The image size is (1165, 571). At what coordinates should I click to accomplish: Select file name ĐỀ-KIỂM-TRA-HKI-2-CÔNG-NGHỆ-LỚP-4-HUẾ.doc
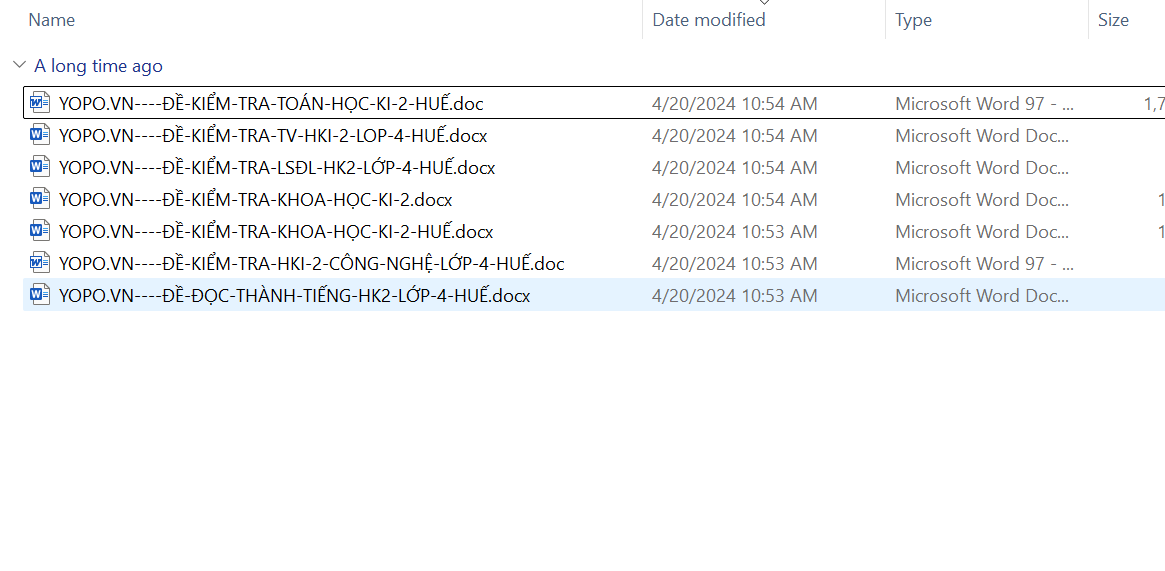pos(311,263)
